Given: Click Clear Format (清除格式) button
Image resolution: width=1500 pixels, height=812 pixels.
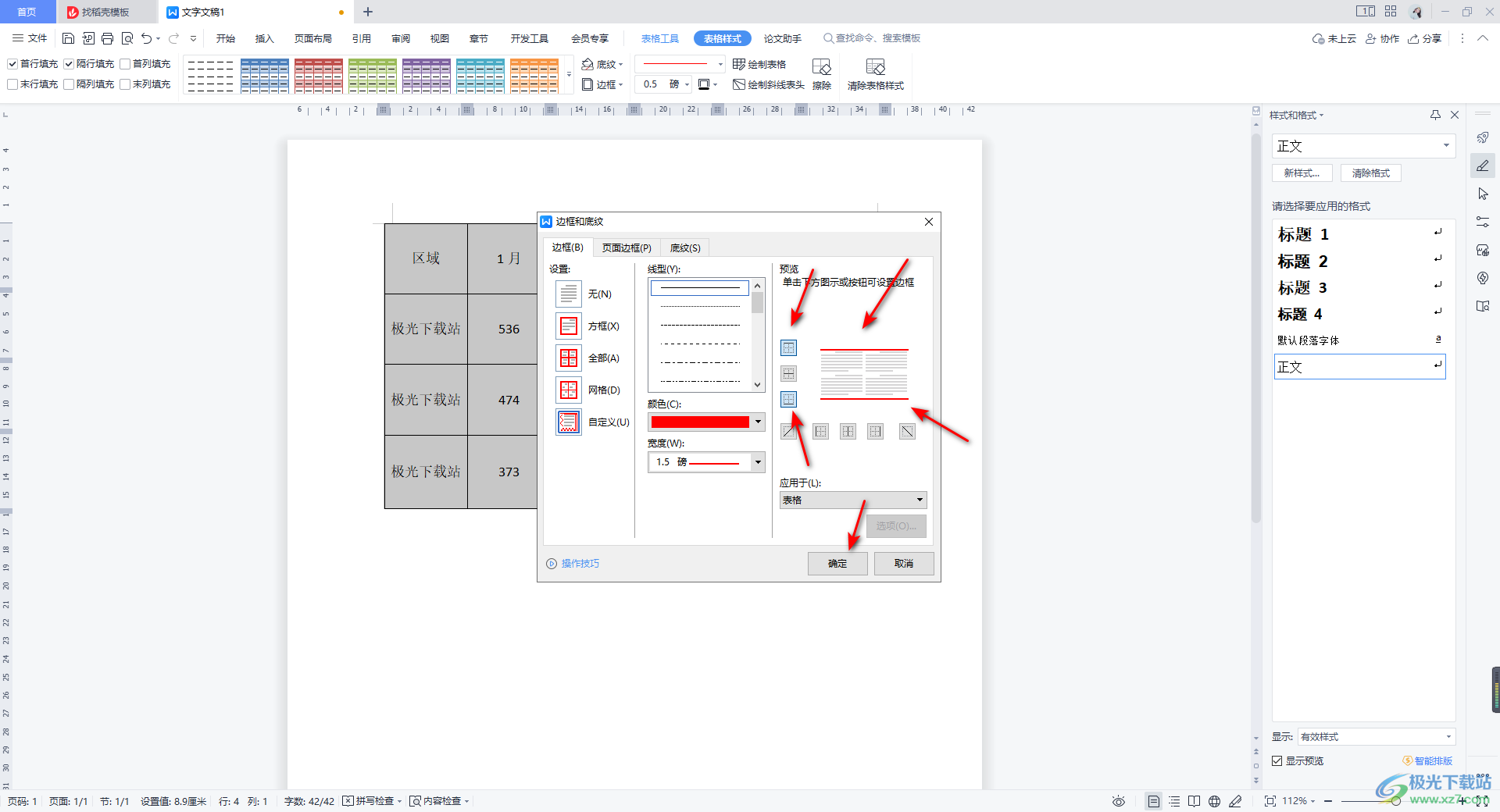Looking at the screenshot, I should [x=1371, y=173].
